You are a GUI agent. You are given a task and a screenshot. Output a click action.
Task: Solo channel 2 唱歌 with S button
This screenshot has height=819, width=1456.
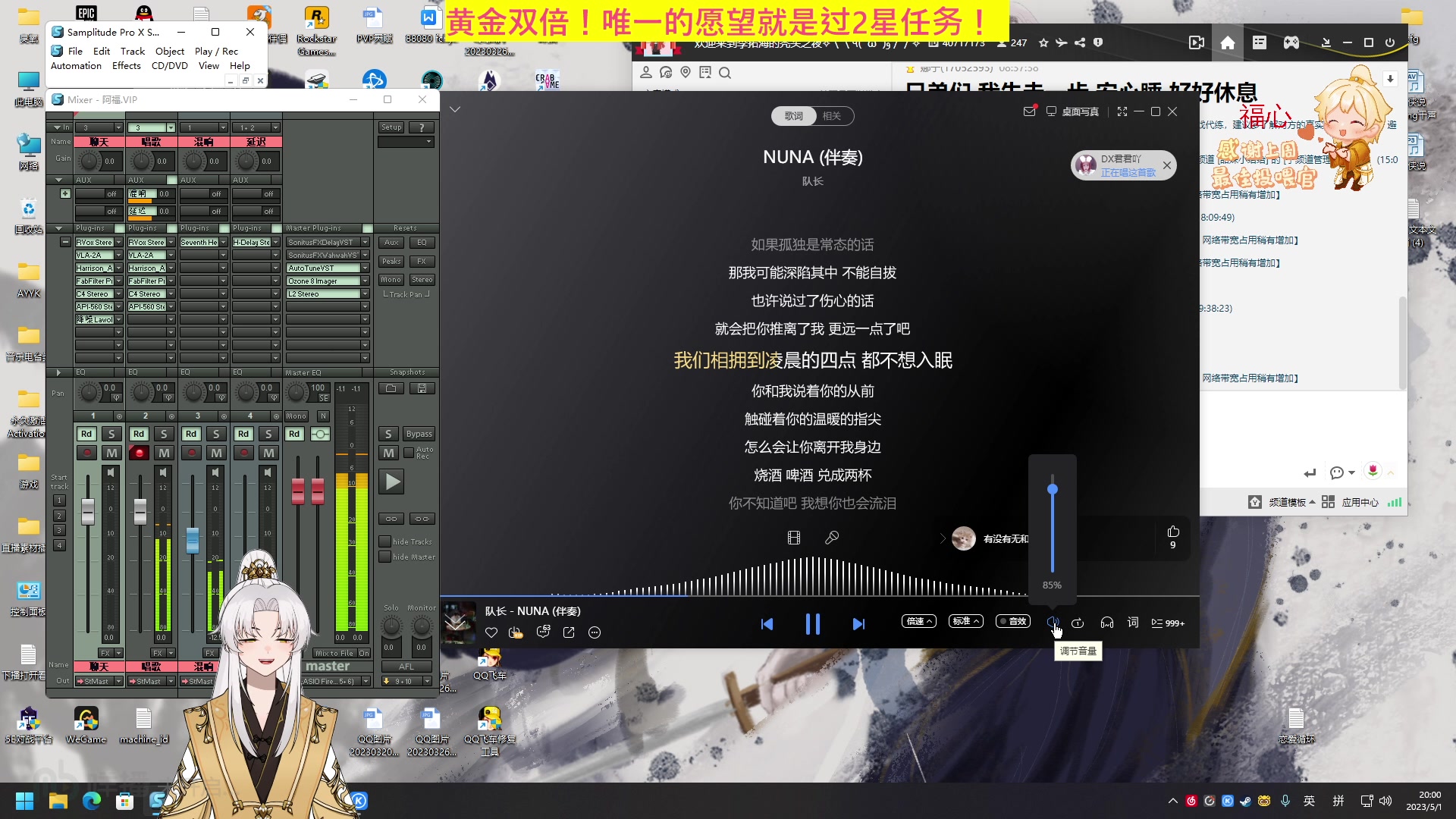point(164,434)
